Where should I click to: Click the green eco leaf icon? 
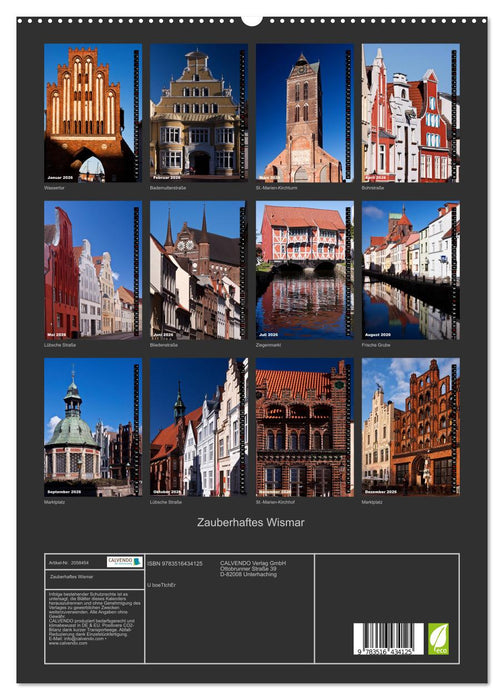pos(438,639)
